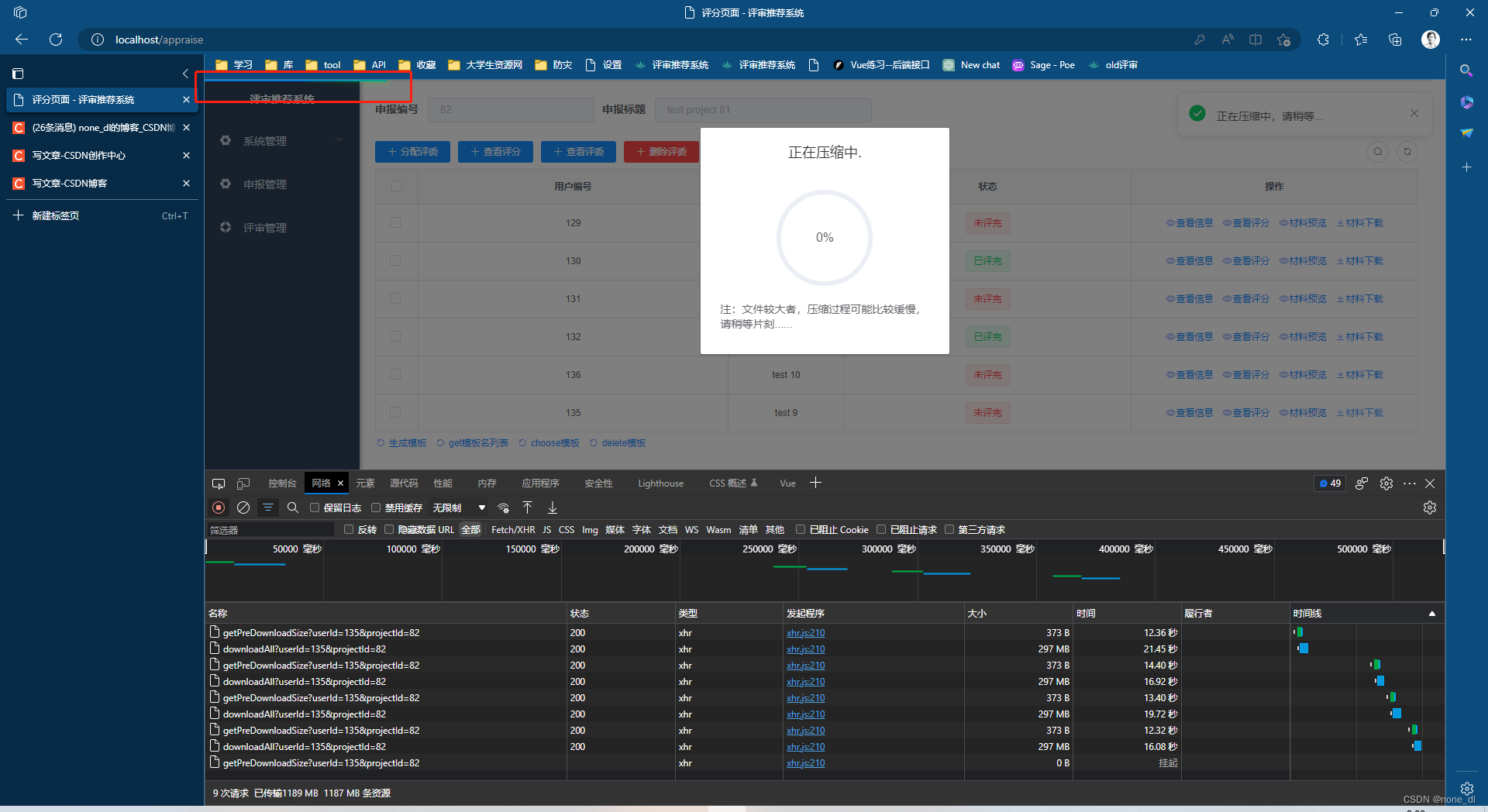This screenshot has height=812, width=1488.
Task: Collapse the vertical tabs pane
Action: [185, 74]
